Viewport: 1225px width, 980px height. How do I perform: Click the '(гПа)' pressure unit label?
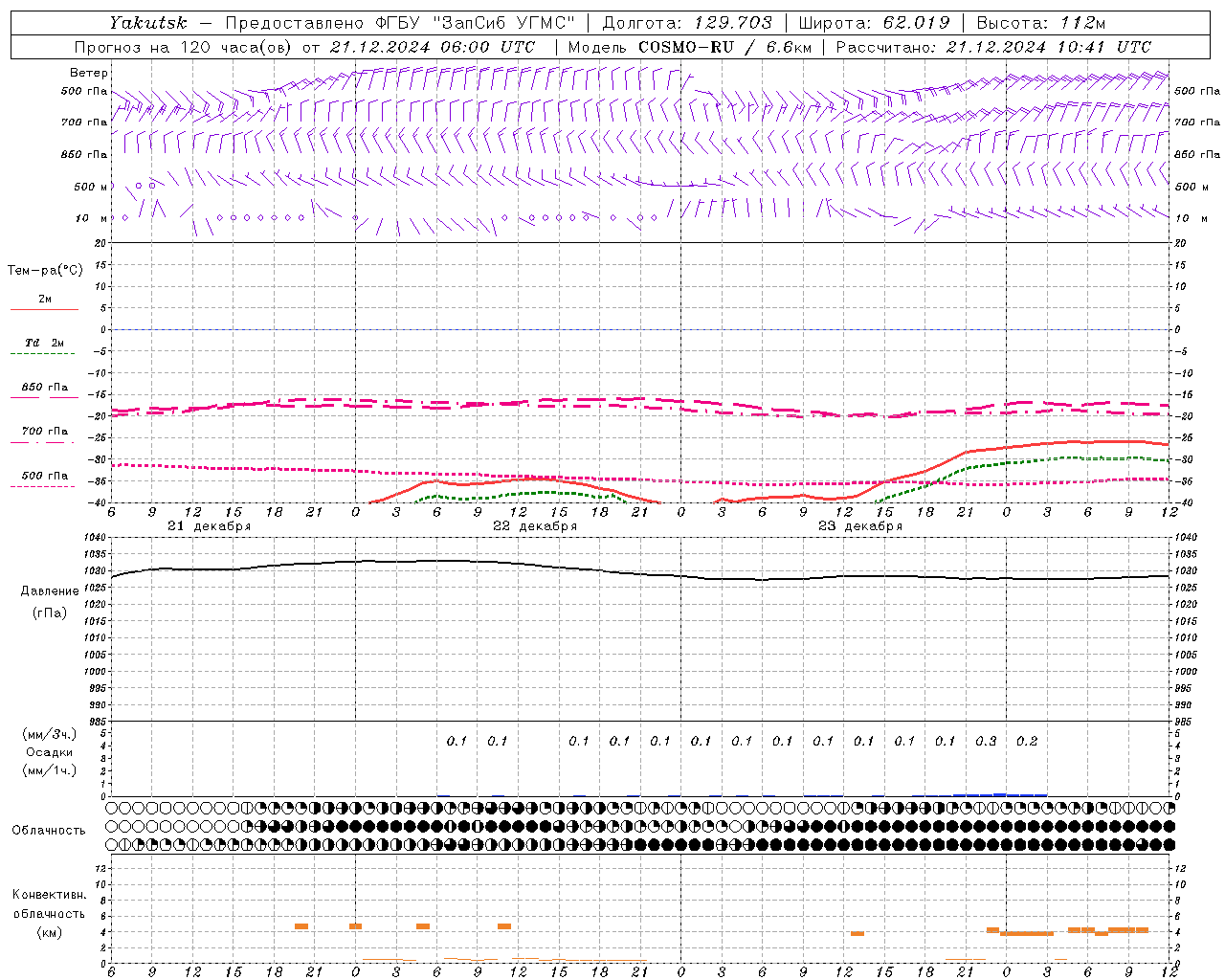point(50,613)
